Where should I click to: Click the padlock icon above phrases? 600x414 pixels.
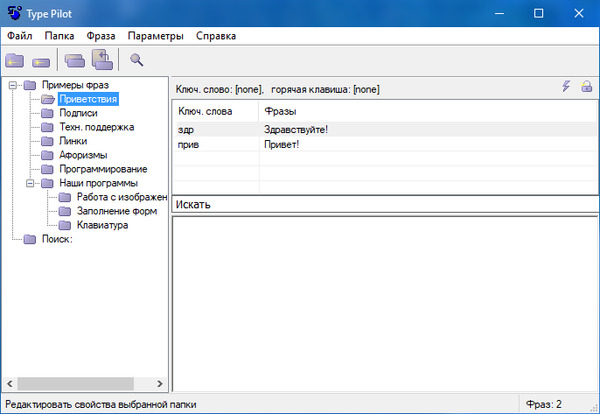586,88
